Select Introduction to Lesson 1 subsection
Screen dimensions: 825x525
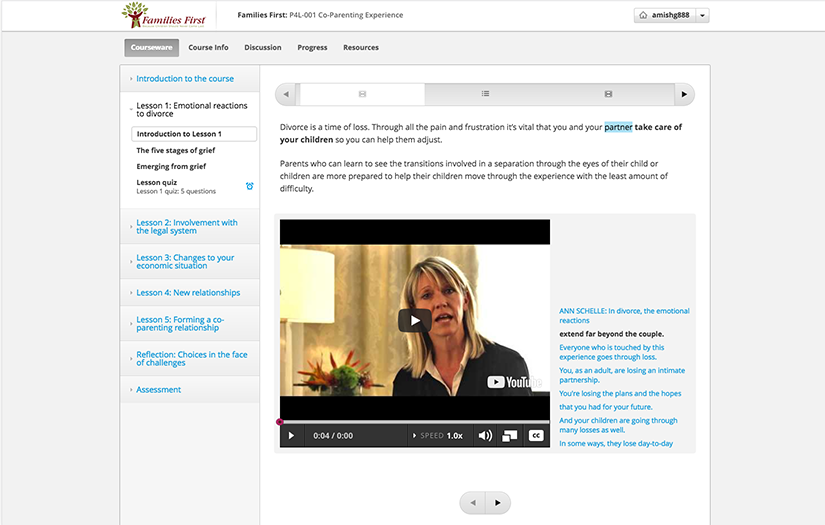click(x=194, y=134)
